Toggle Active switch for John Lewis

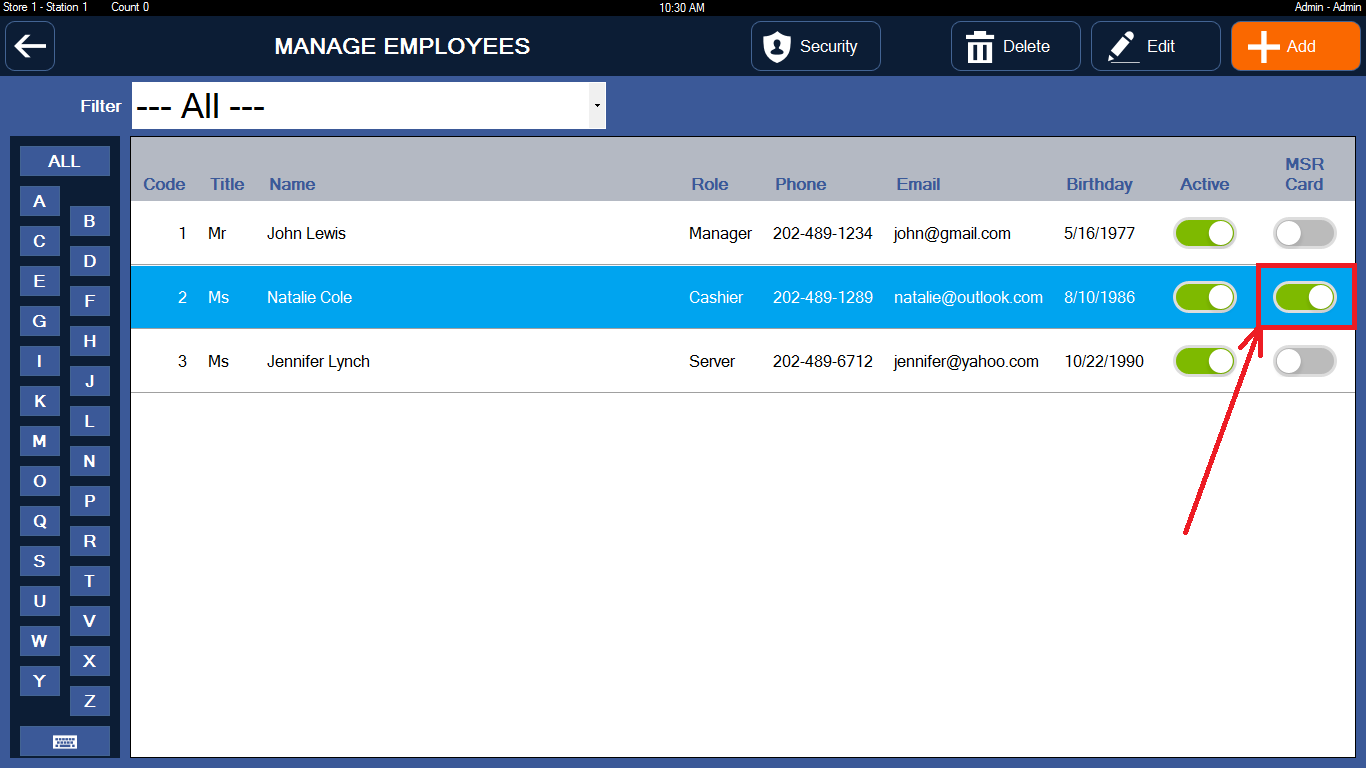(x=1204, y=233)
